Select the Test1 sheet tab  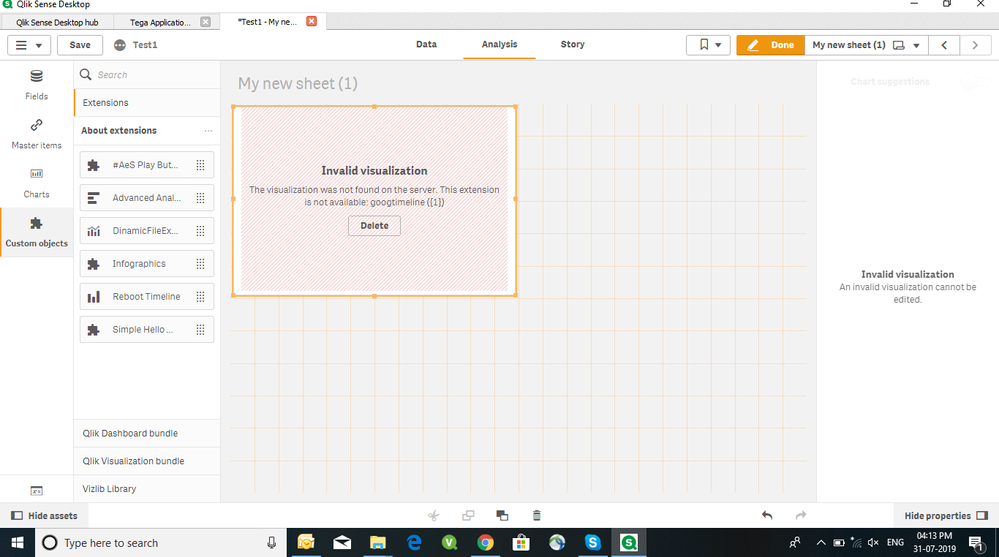[267, 22]
